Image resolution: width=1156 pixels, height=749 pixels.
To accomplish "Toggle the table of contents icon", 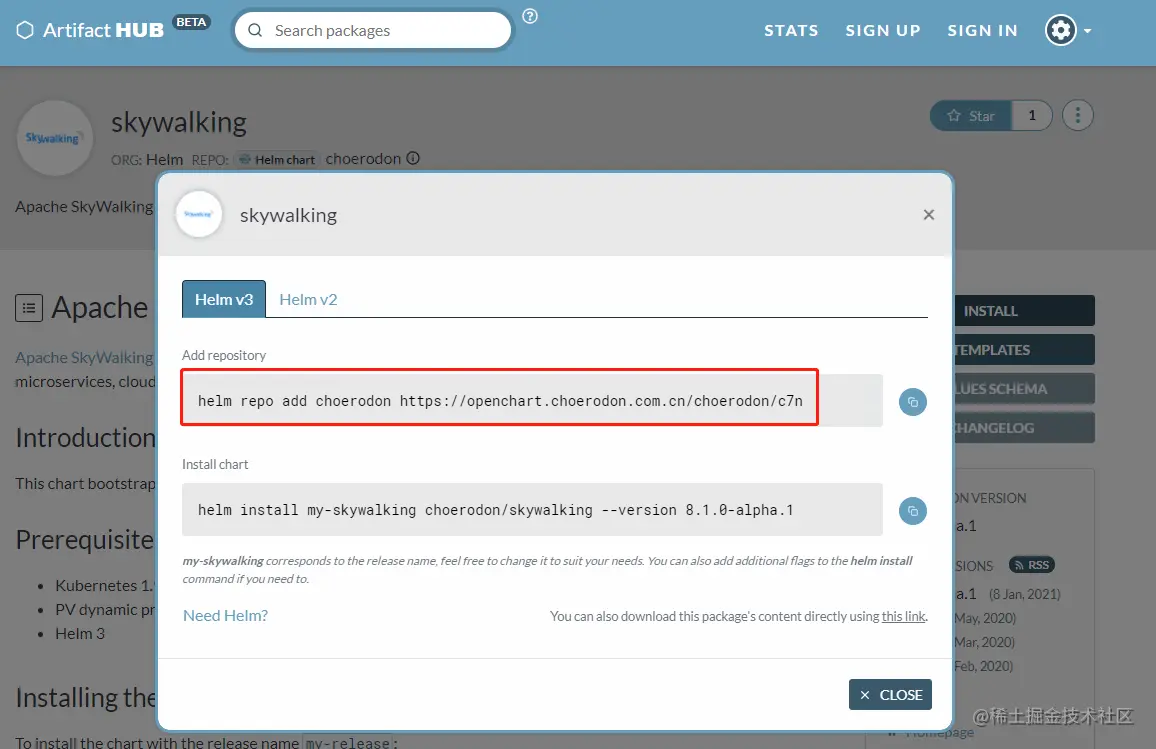I will pos(29,307).
